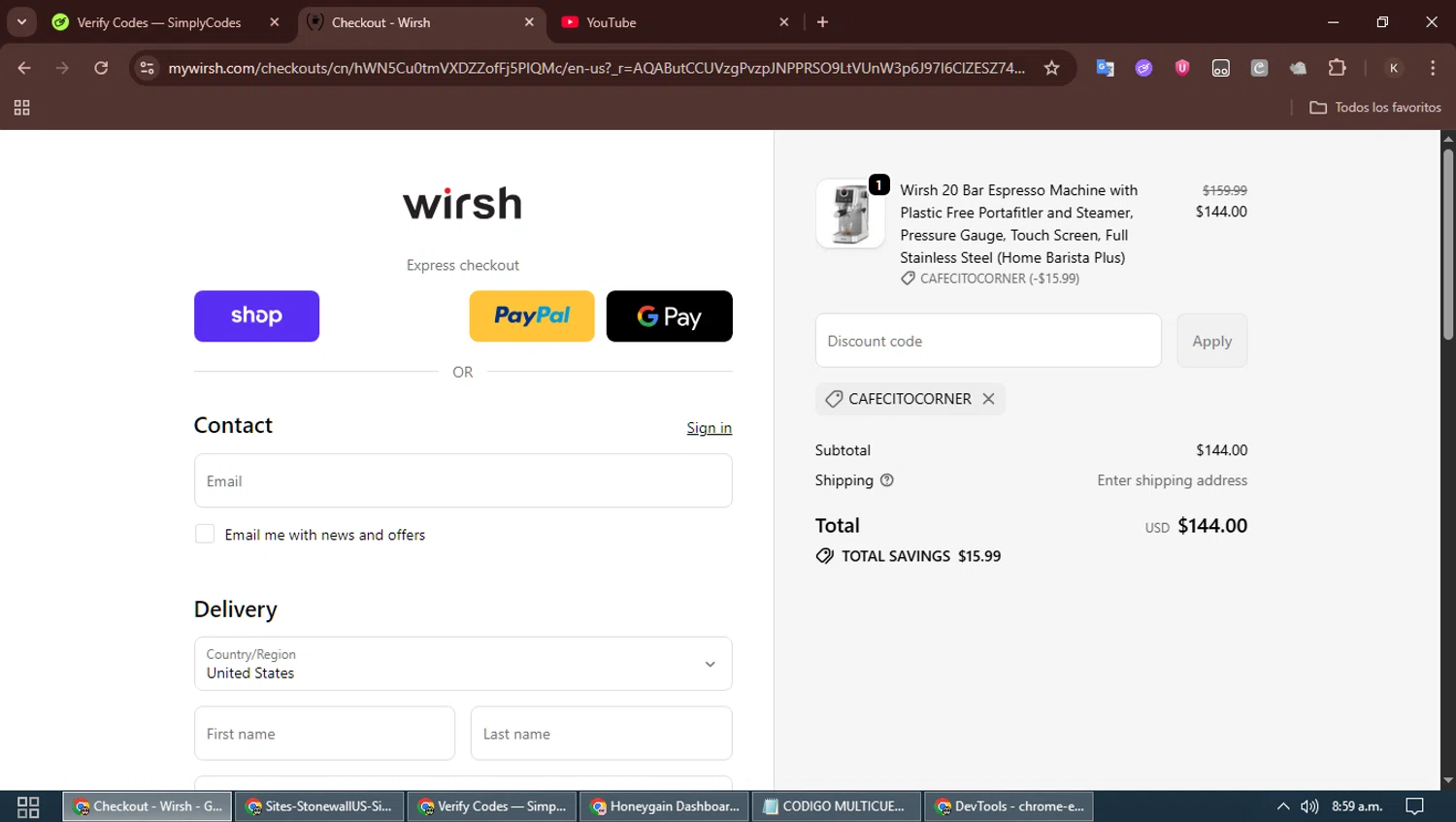
Task: Pay with PayPal button
Action: [532, 316]
